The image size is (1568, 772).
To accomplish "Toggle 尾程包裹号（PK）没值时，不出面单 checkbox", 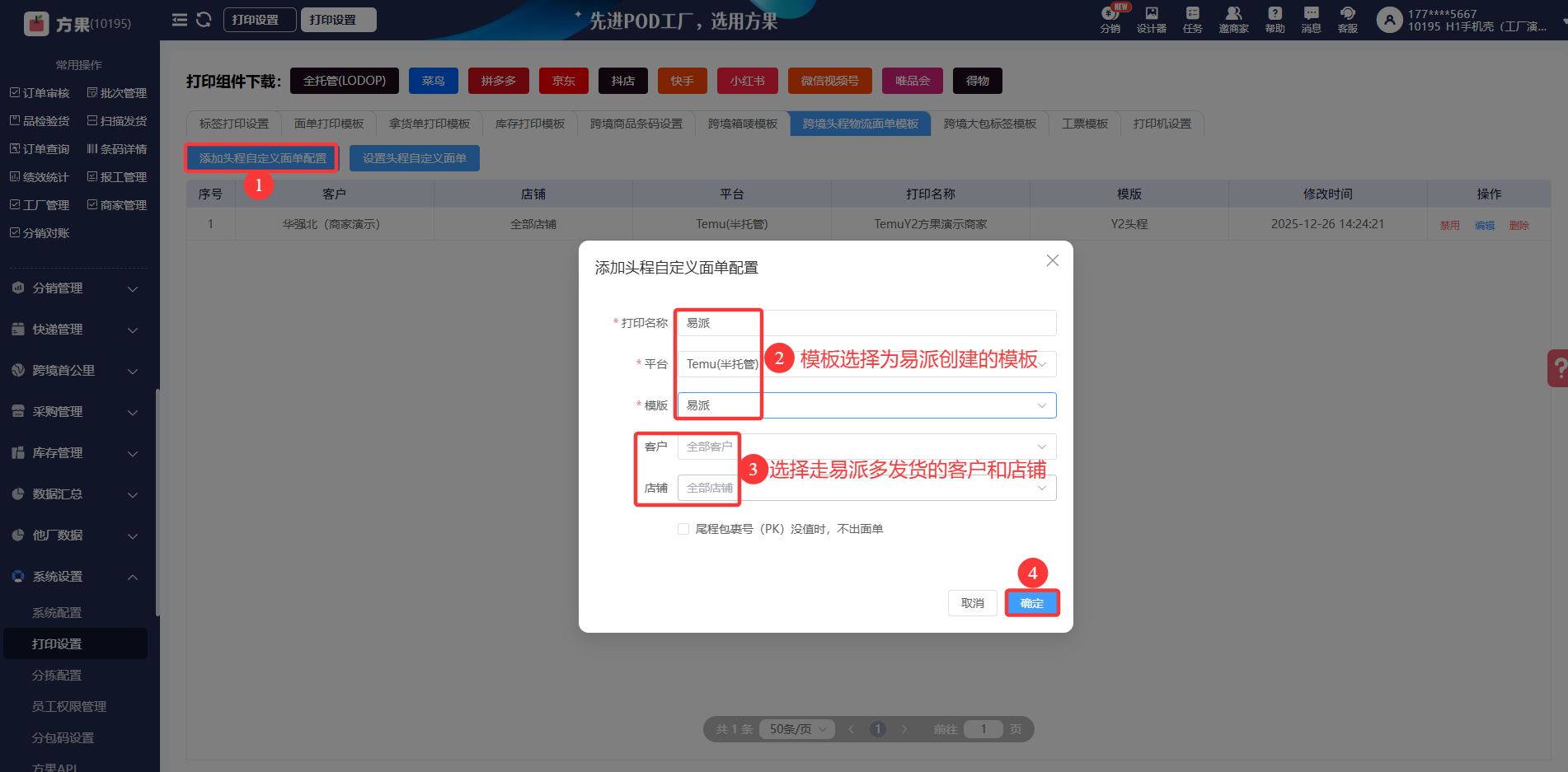I will point(683,529).
